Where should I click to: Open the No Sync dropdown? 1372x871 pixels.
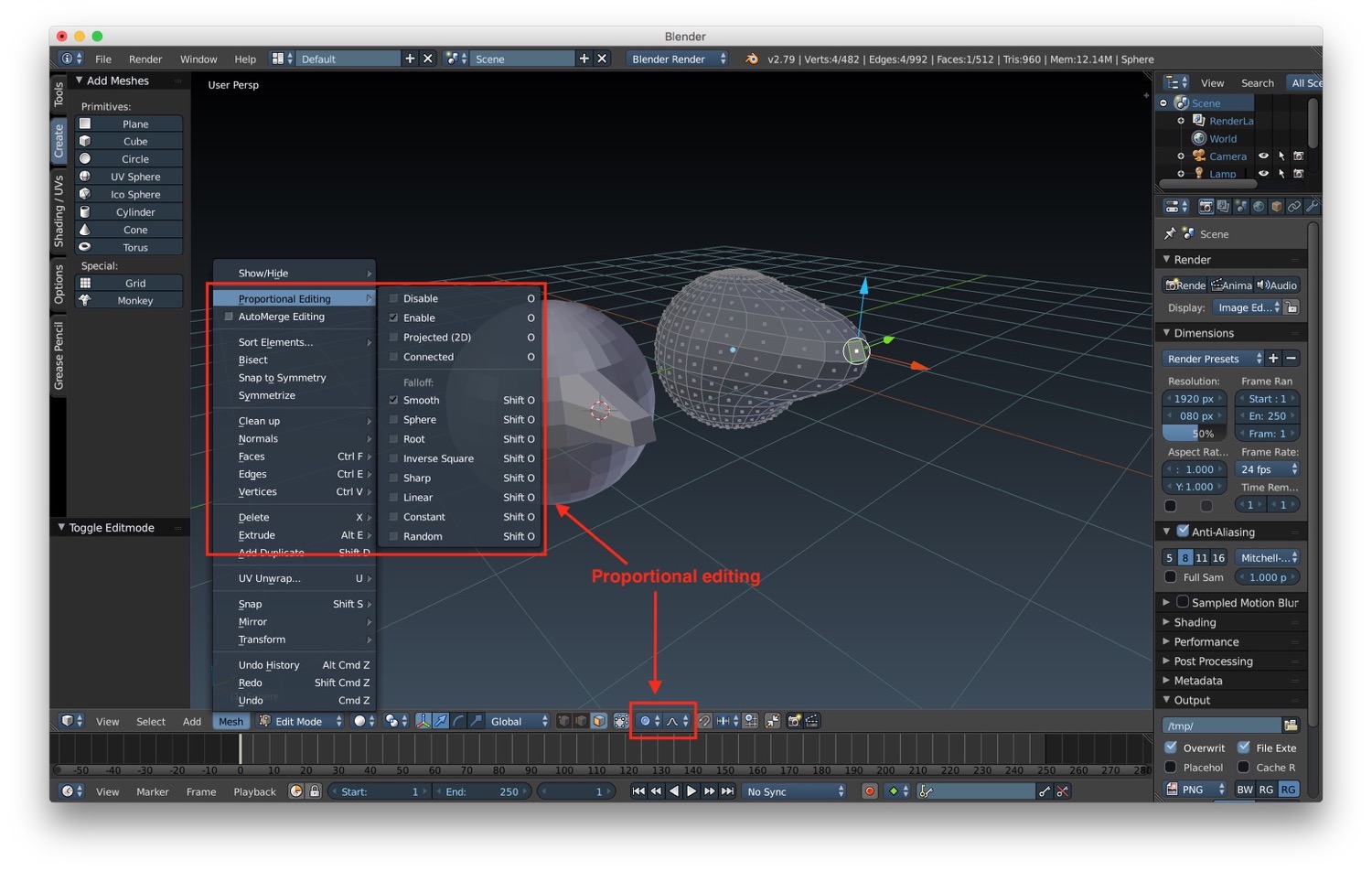point(794,791)
